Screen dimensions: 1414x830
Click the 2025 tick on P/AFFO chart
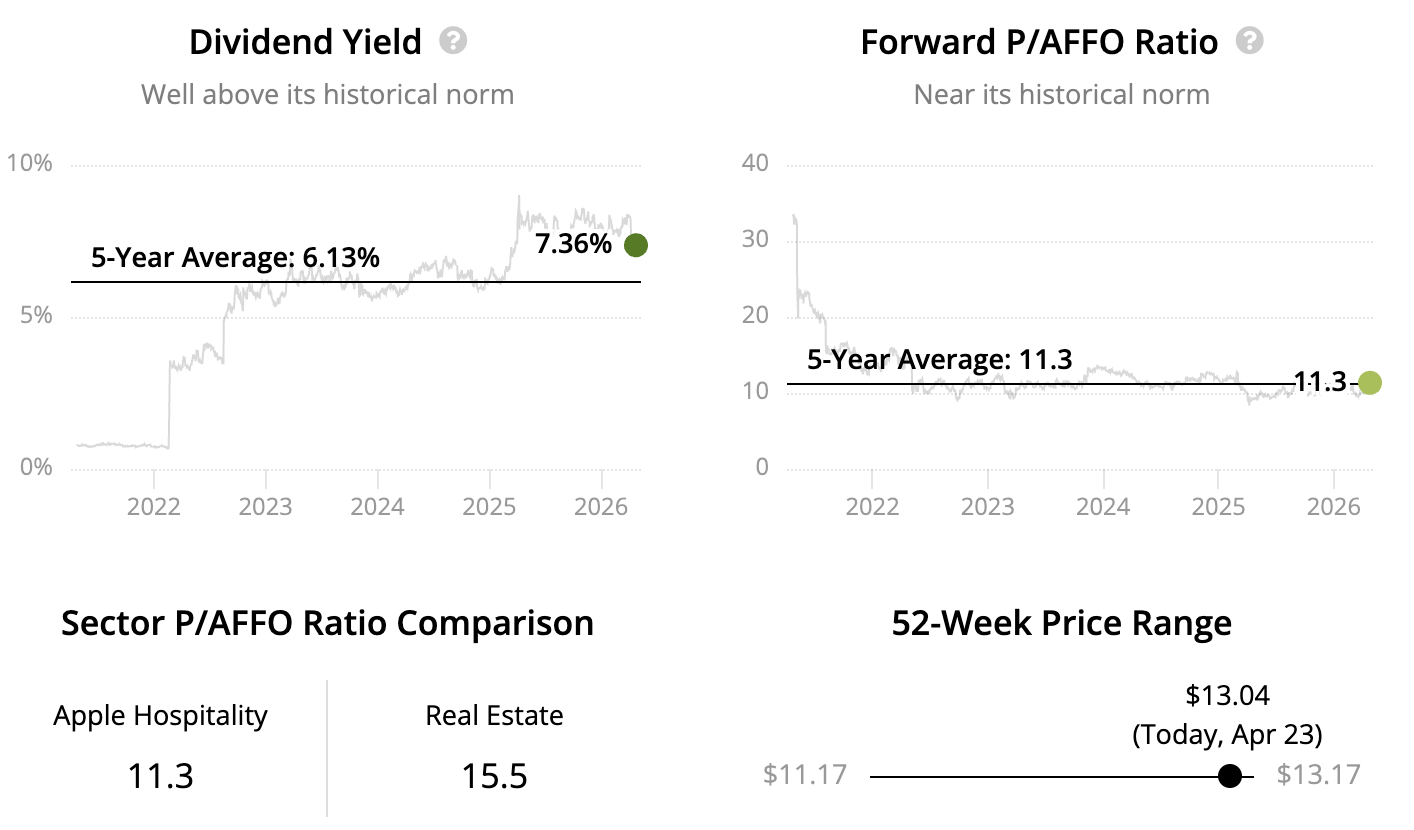(1218, 506)
